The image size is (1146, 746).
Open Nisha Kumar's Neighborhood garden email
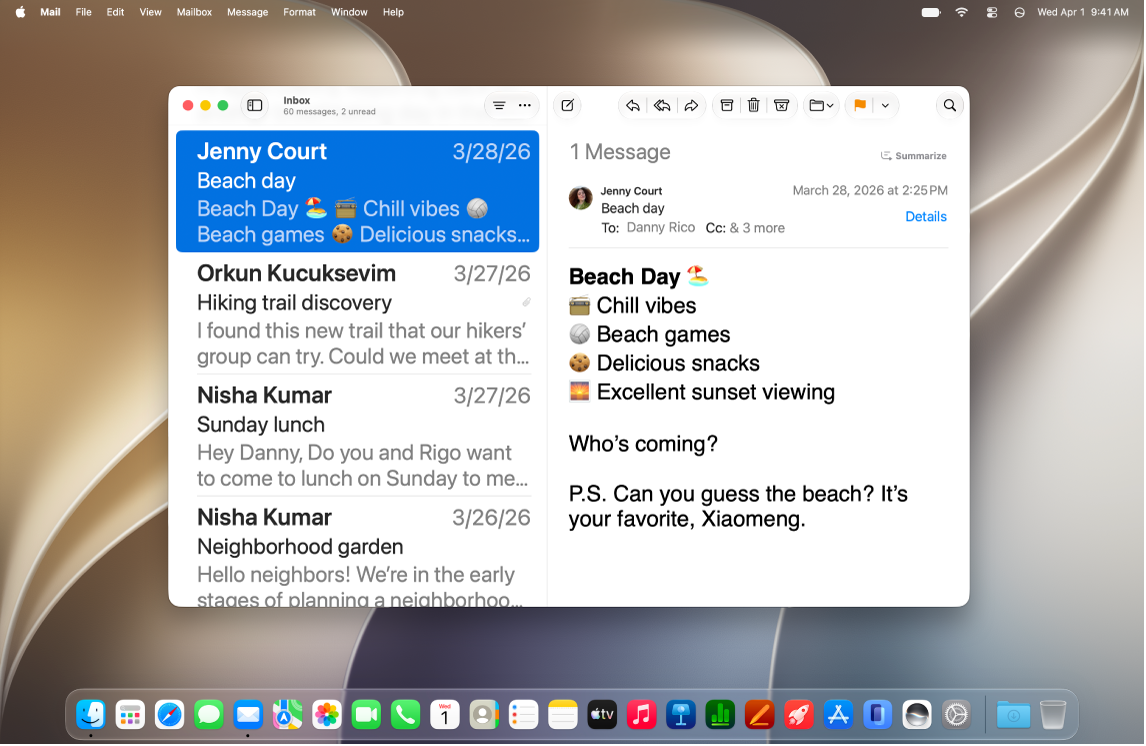357,552
